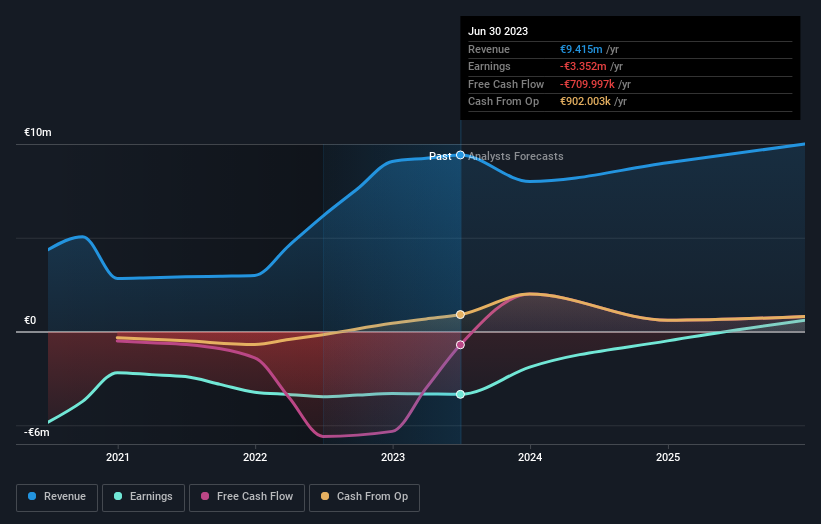Click the orange Cash From Op legend dot

tap(325, 496)
